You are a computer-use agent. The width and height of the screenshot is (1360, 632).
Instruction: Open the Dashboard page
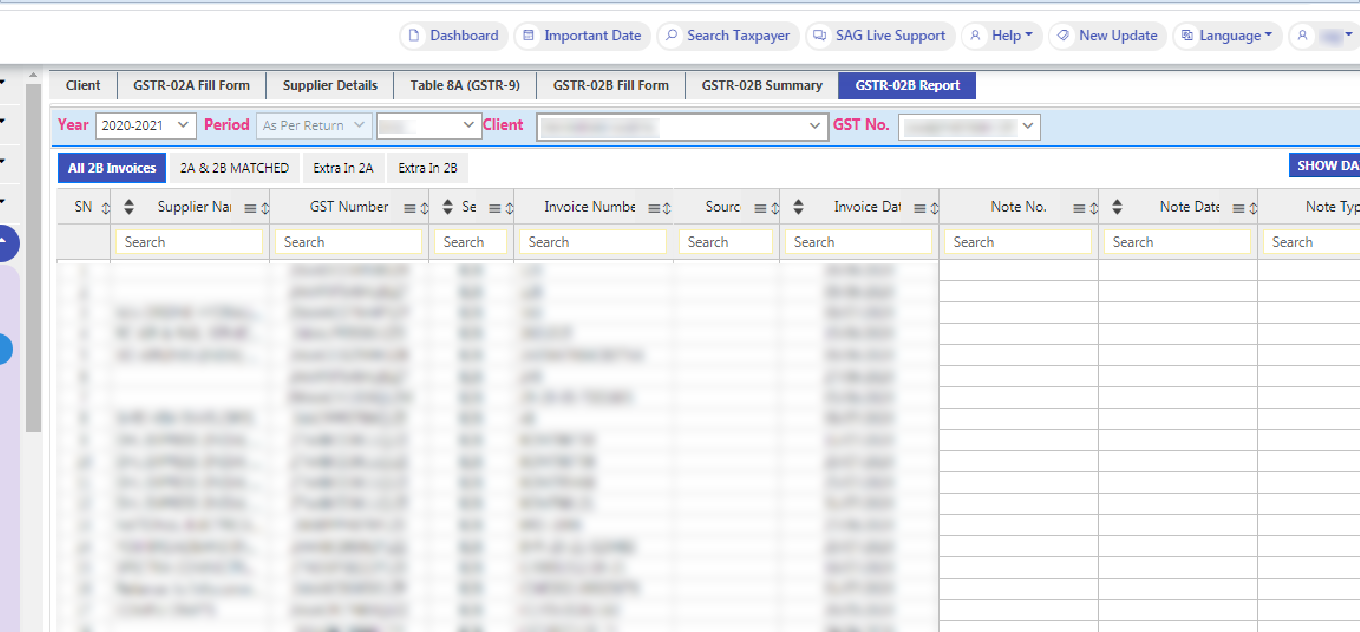pos(454,36)
